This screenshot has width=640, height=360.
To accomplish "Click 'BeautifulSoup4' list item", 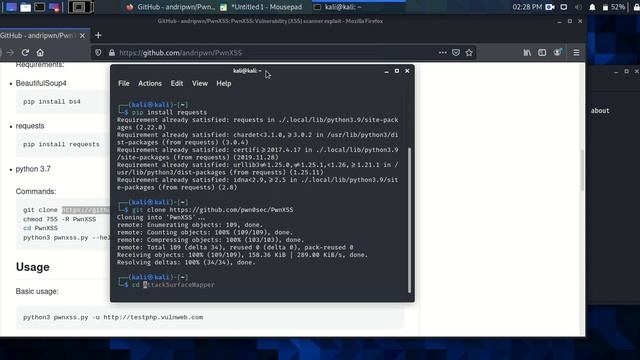I will tap(41, 83).
